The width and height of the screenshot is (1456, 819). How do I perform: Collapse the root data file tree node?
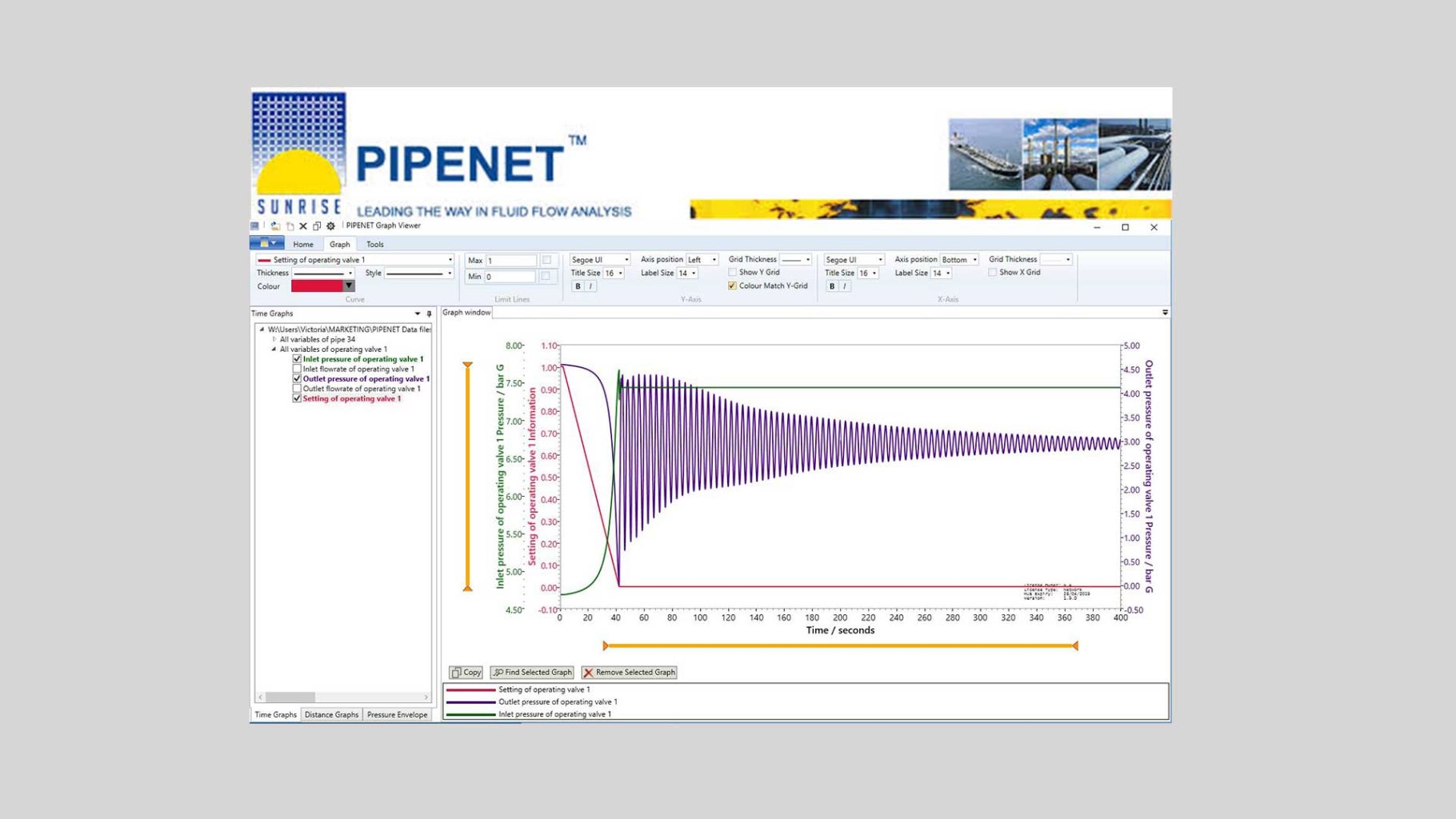point(262,330)
